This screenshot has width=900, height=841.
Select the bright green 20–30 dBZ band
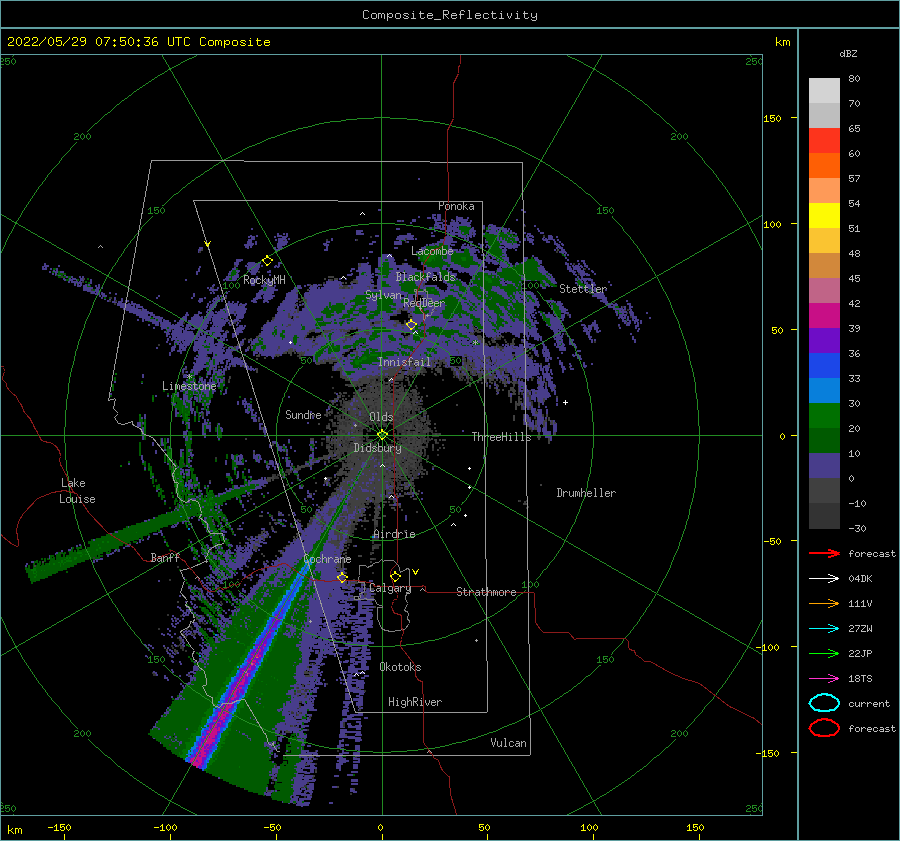pyautogui.click(x=824, y=416)
